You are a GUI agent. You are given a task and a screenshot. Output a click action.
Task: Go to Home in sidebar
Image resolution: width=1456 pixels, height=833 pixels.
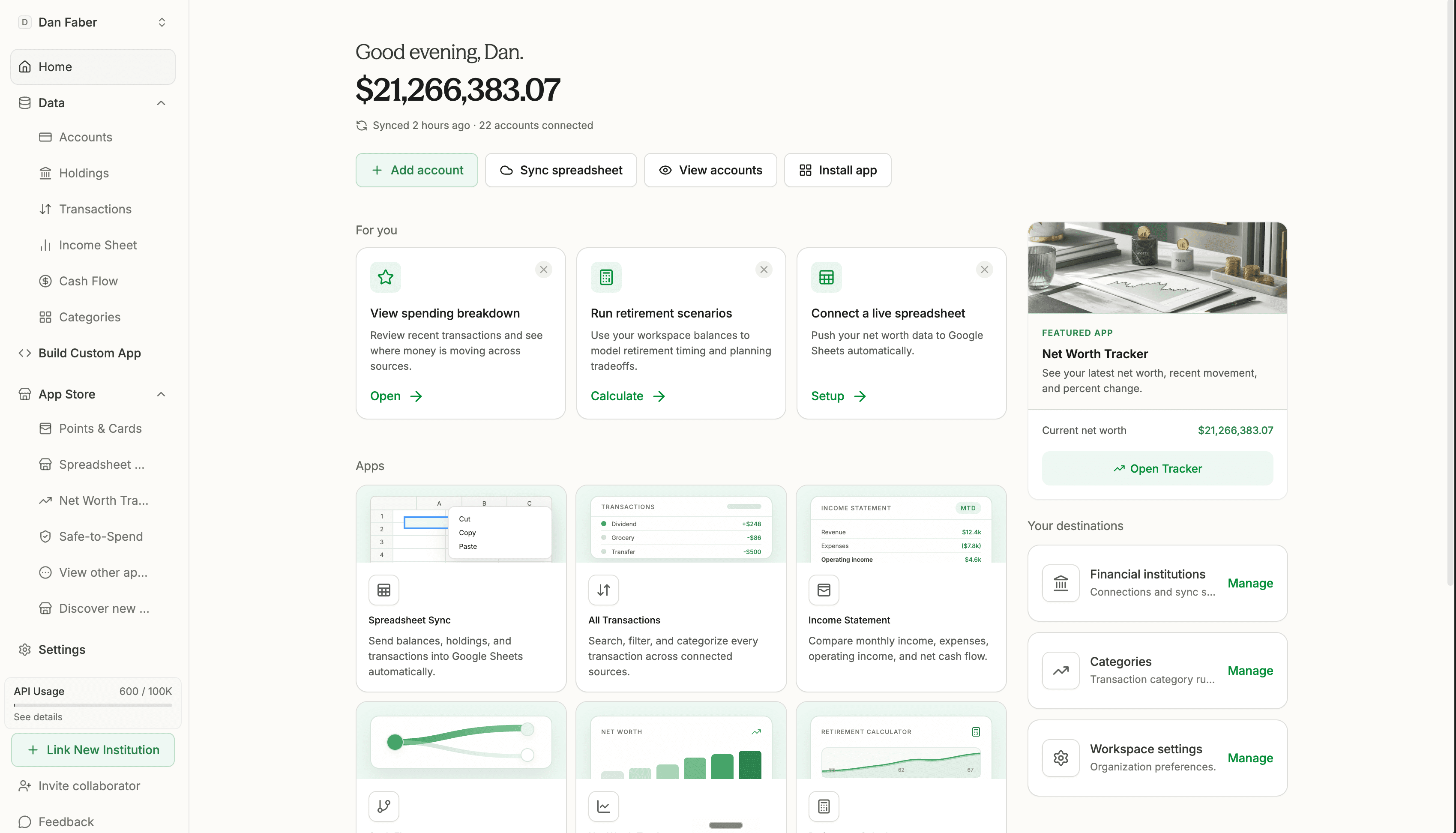click(93, 67)
